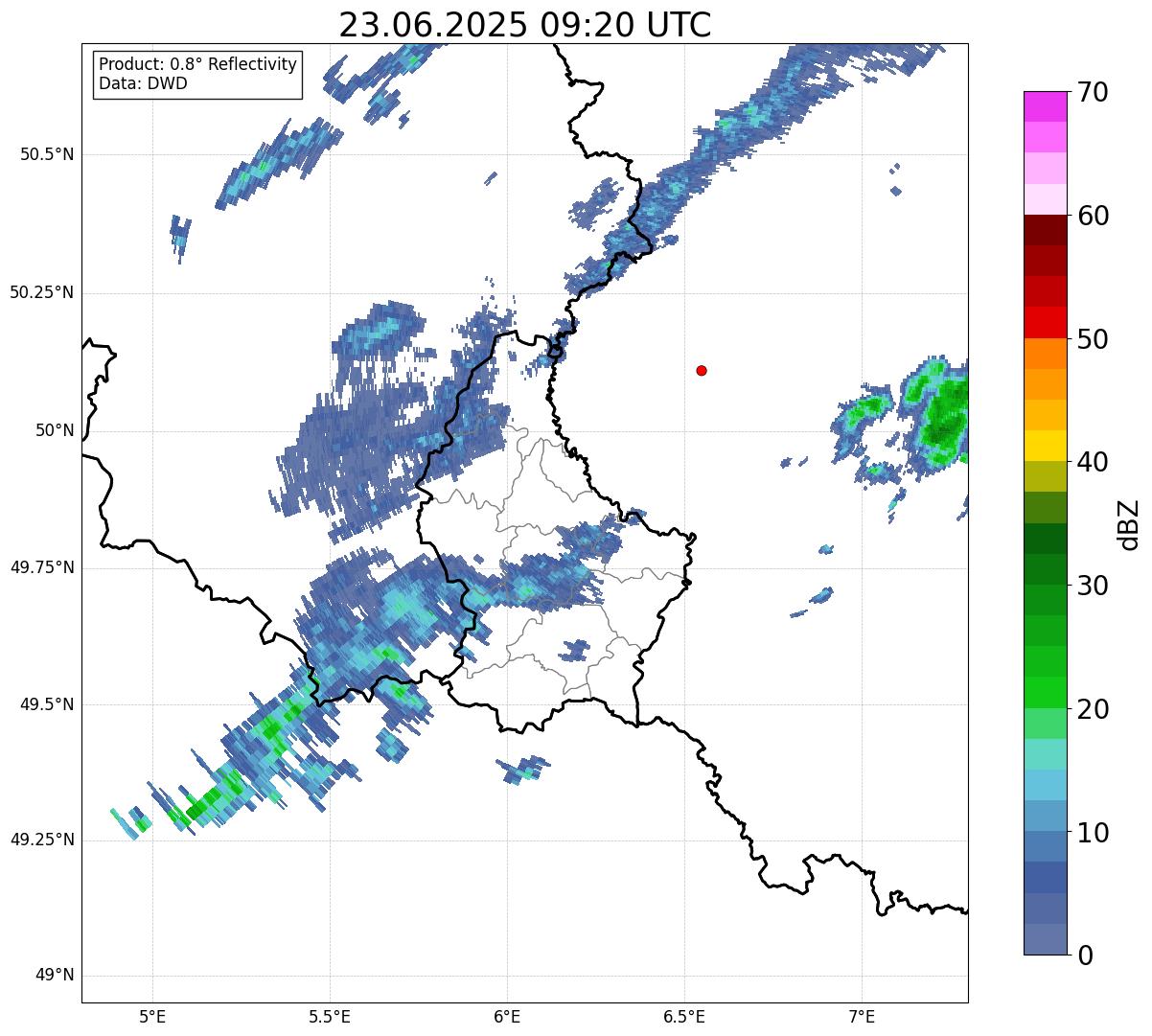This screenshot has width=1152, height=1036.
Task: Click the 49.5°N latitude tick label
Action: tap(48, 704)
